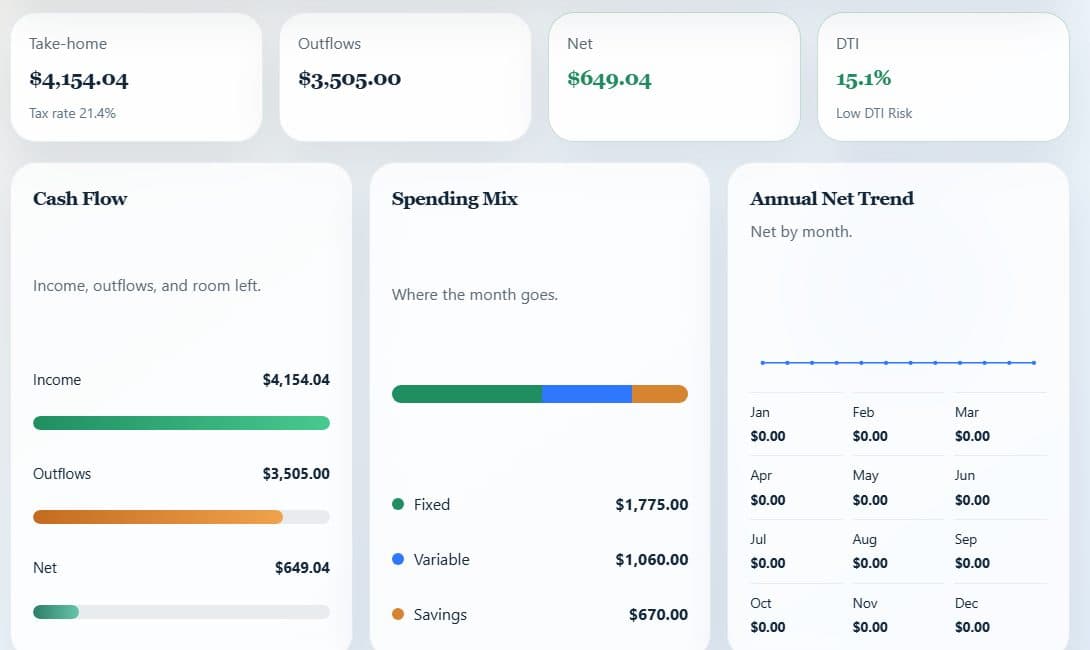Click the blue Variable legend dot
Screen dimensions: 1090x650
coord(398,559)
